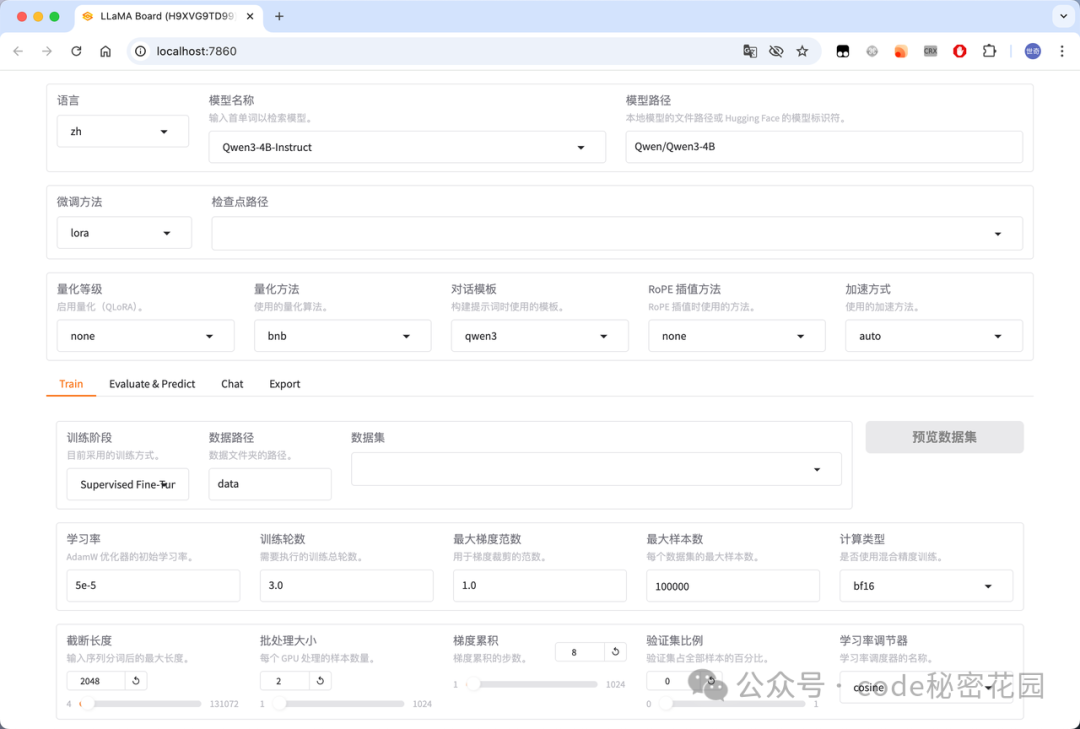This screenshot has width=1080, height=729.
Task: Open the 量化等级 dropdown showing none
Action: coord(145,336)
